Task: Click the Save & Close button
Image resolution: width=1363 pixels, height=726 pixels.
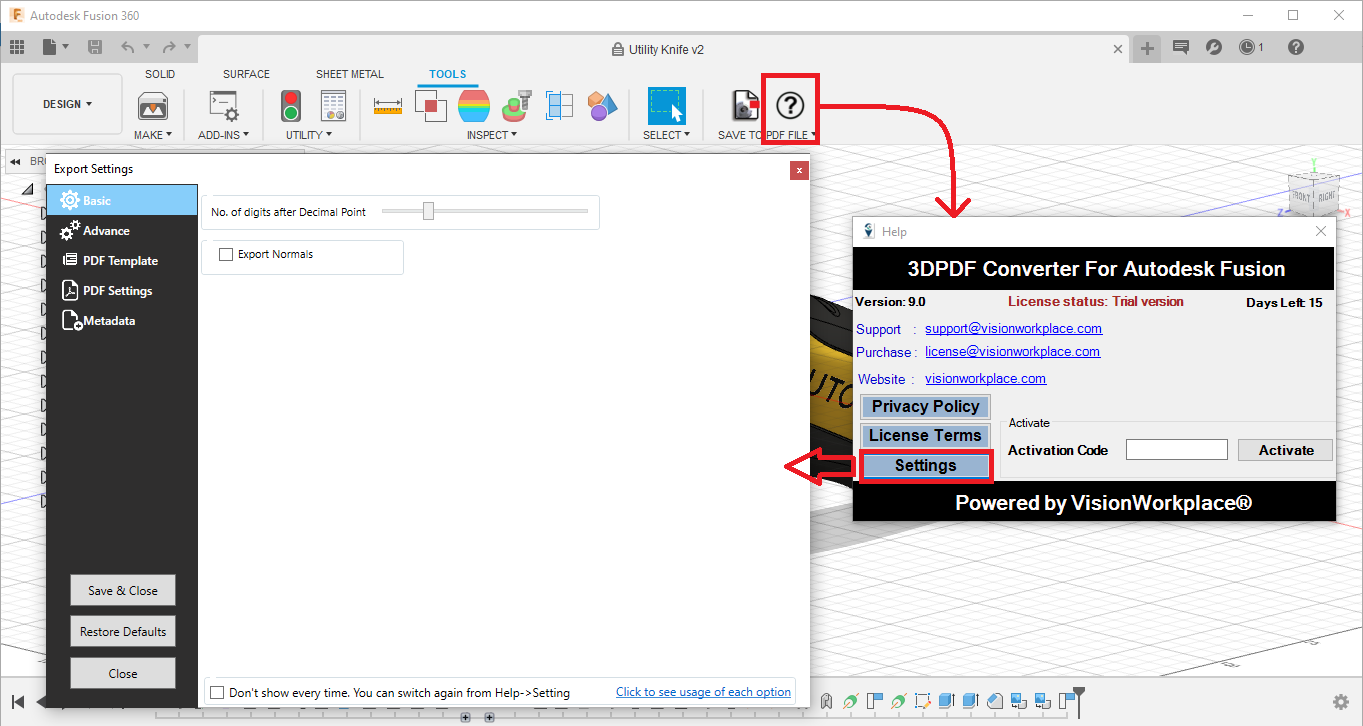Action: click(x=123, y=590)
